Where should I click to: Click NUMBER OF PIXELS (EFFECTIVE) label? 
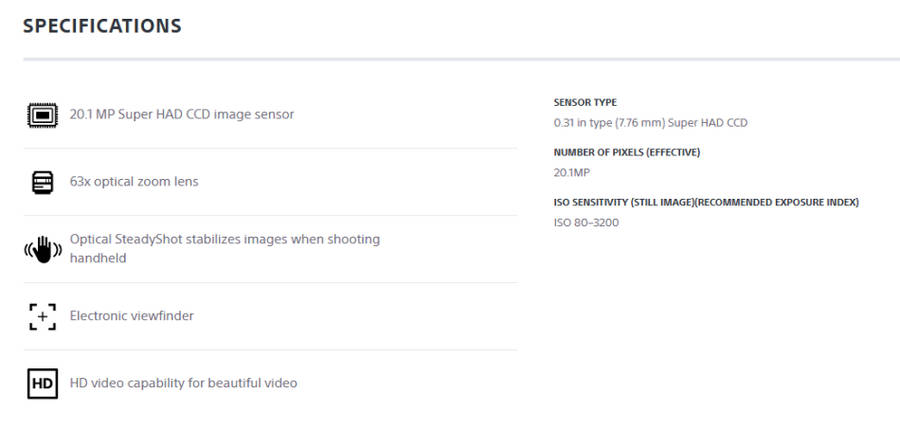tap(626, 152)
